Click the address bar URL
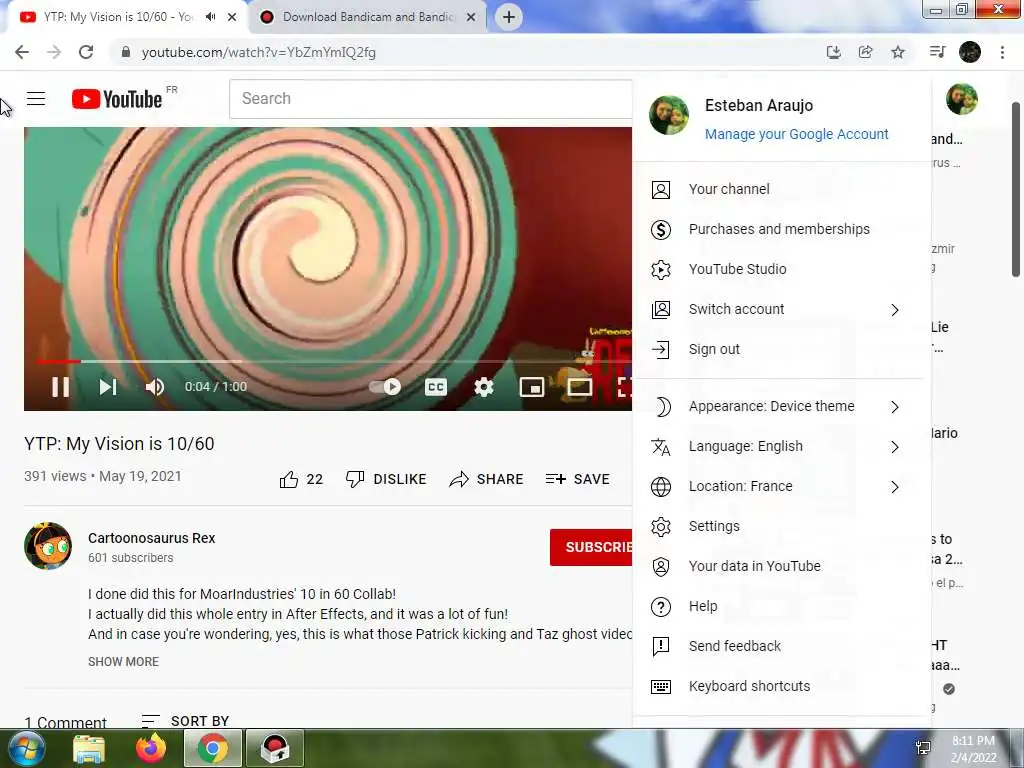The width and height of the screenshot is (1024, 768). pyautogui.click(x=259, y=52)
